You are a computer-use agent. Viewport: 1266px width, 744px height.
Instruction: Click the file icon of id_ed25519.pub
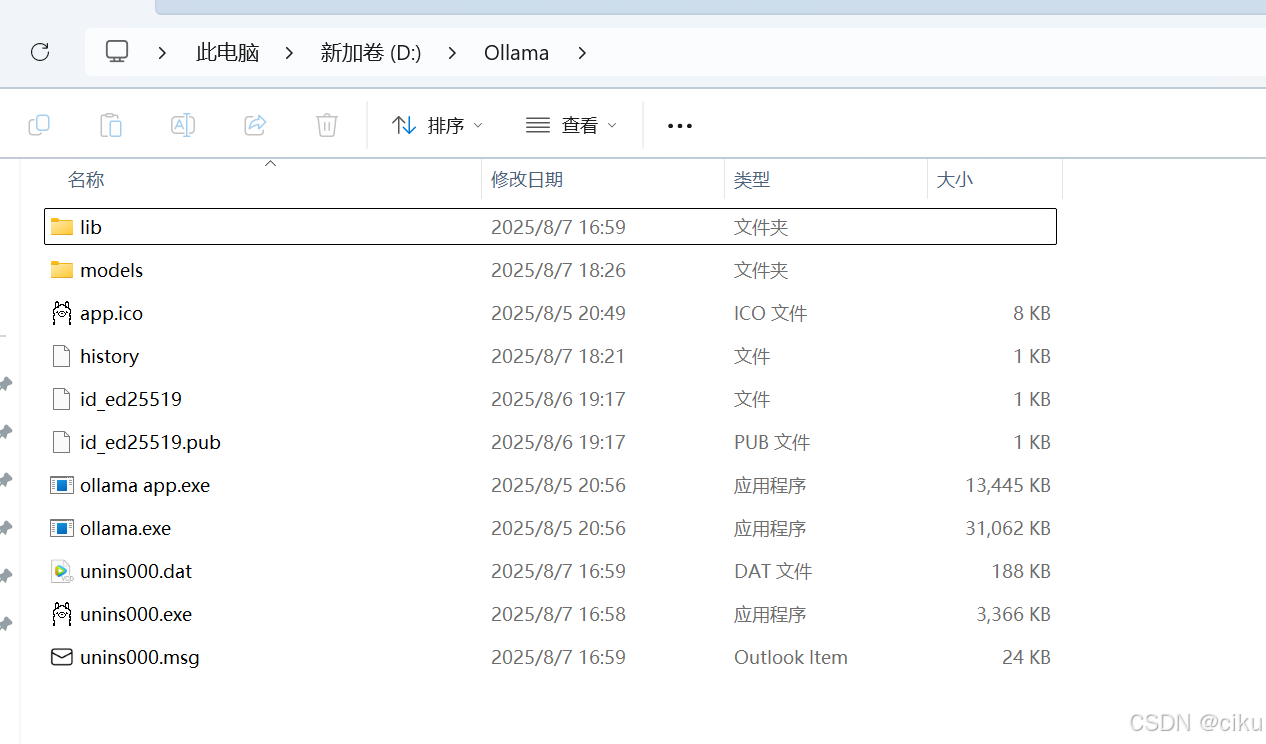[x=62, y=442]
